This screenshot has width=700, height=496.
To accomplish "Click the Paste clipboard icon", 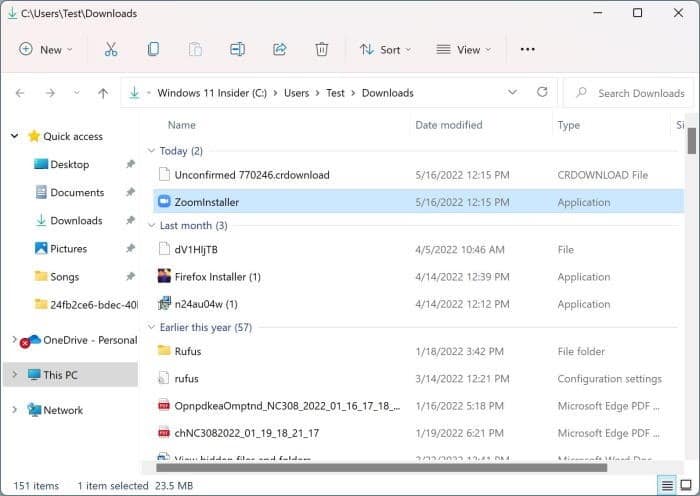I will [x=195, y=49].
